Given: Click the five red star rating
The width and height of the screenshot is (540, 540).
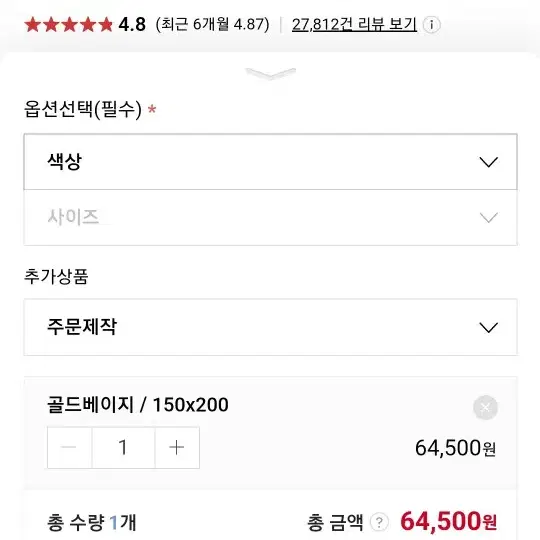Looking at the screenshot, I should (69, 25).
